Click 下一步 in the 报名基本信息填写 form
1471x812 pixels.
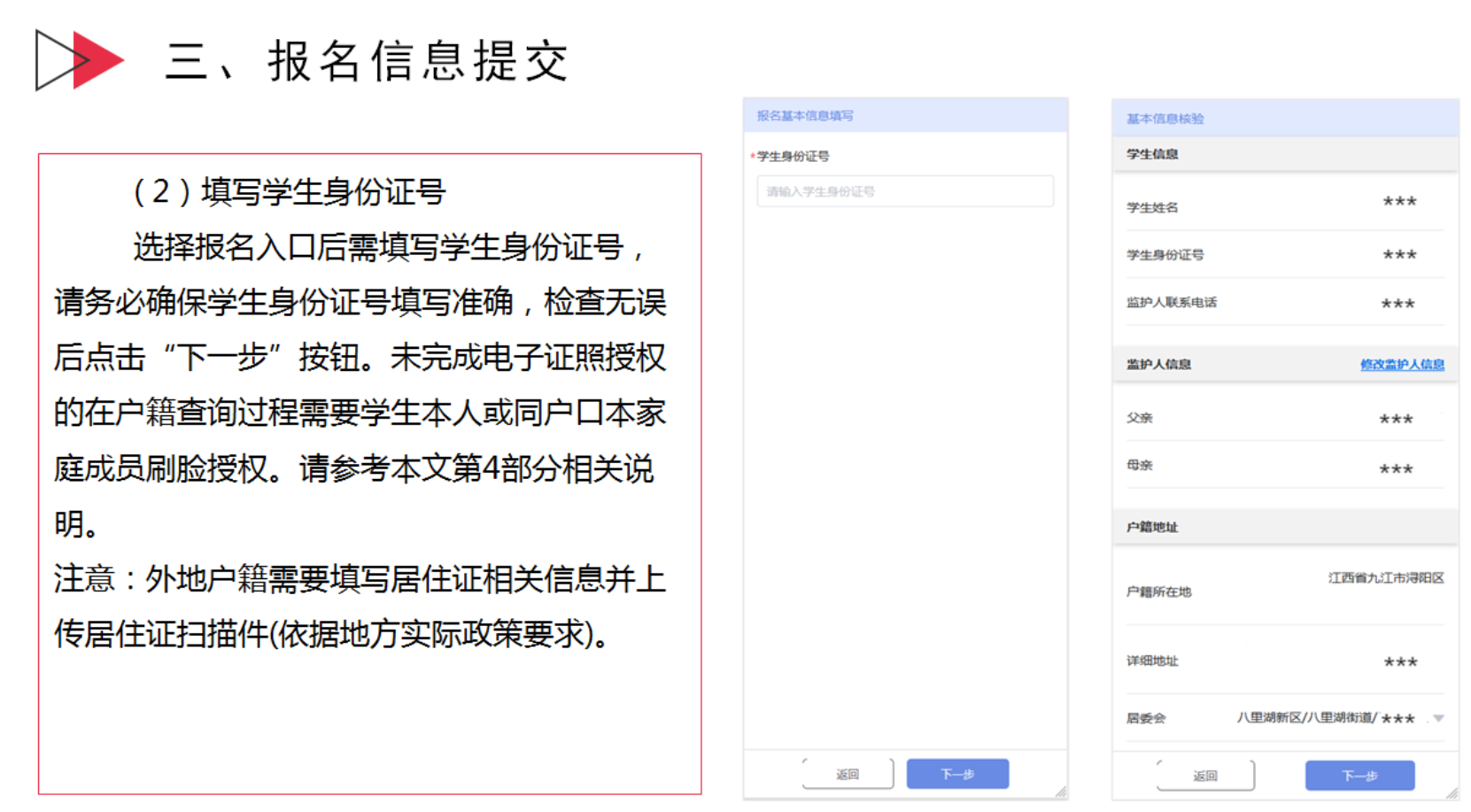tap(957, 774)
